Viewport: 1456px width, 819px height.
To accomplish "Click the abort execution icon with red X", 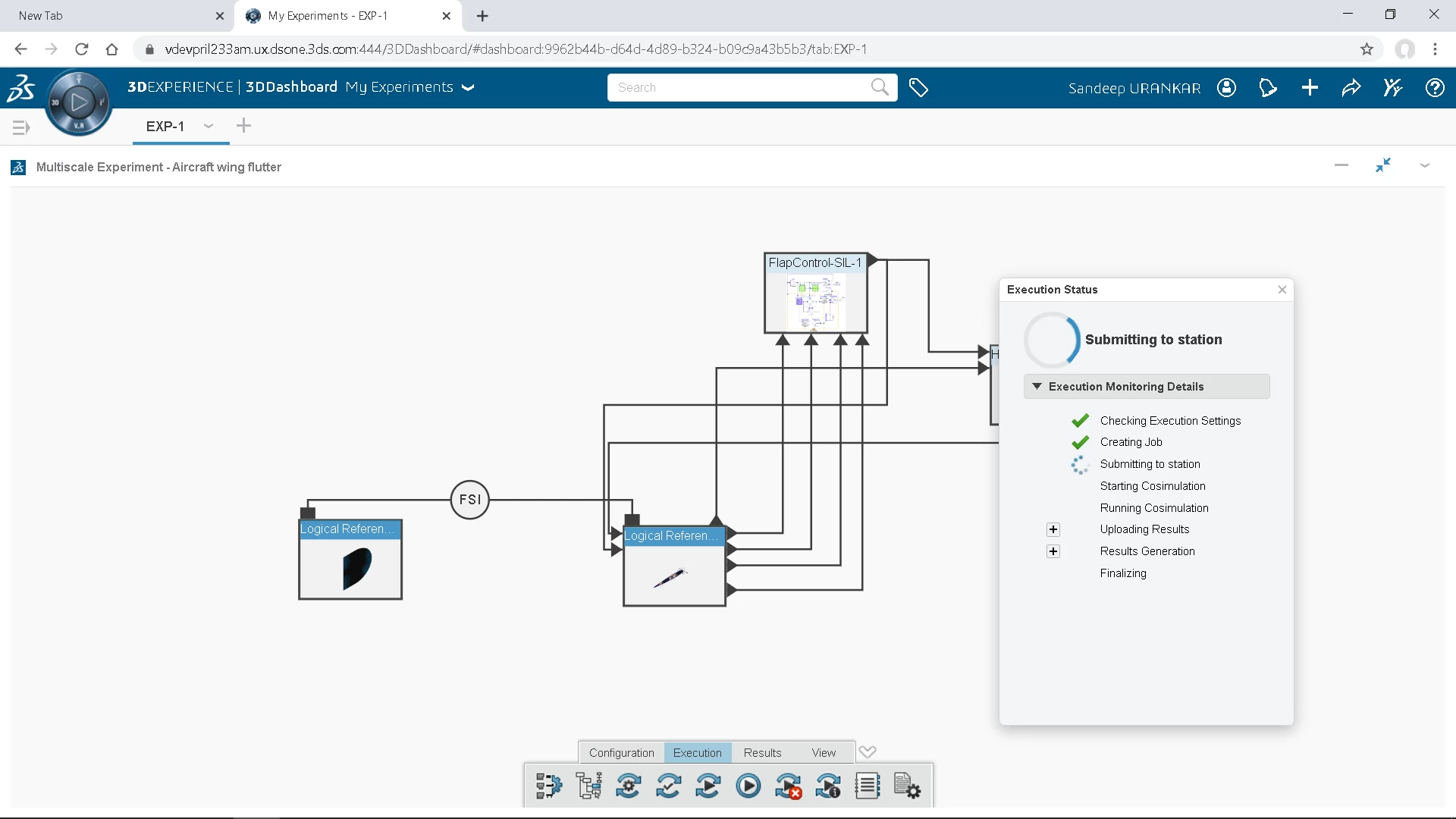I will [x=788, y=786].
